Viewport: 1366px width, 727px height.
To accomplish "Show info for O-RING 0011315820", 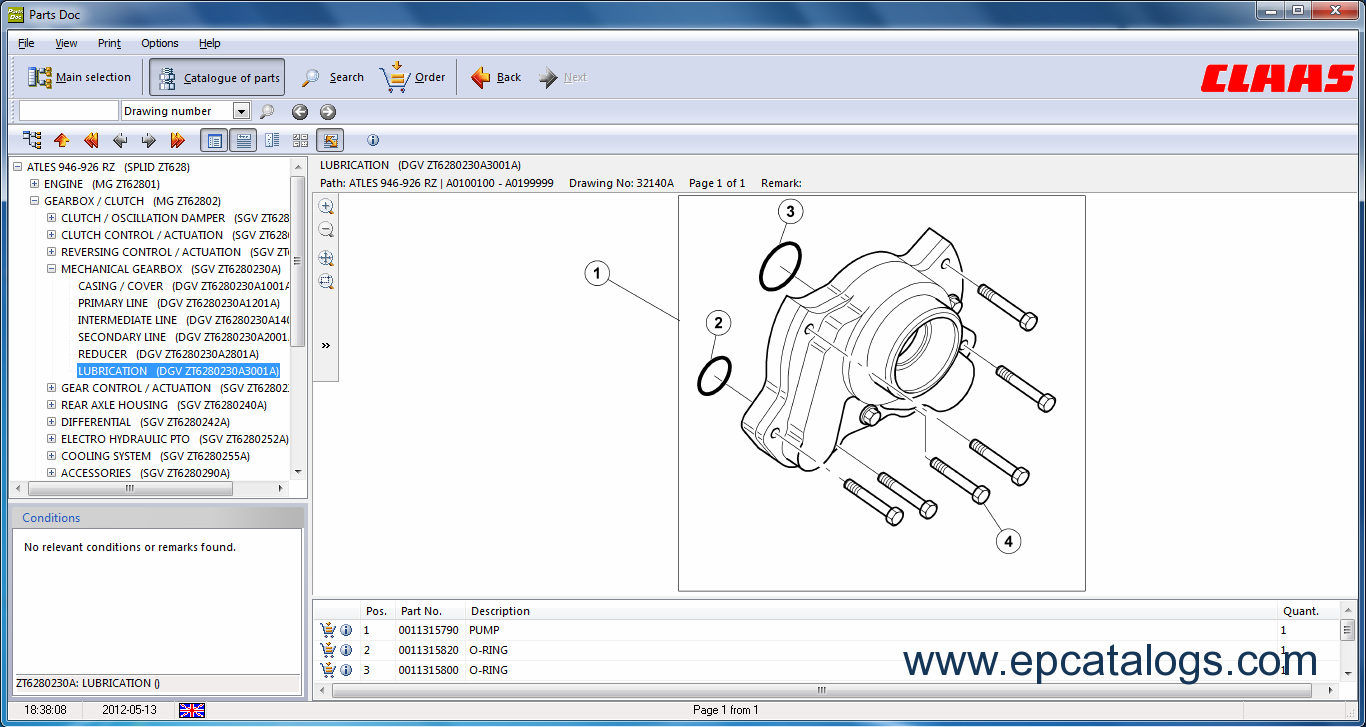I will tap(346, 650).
